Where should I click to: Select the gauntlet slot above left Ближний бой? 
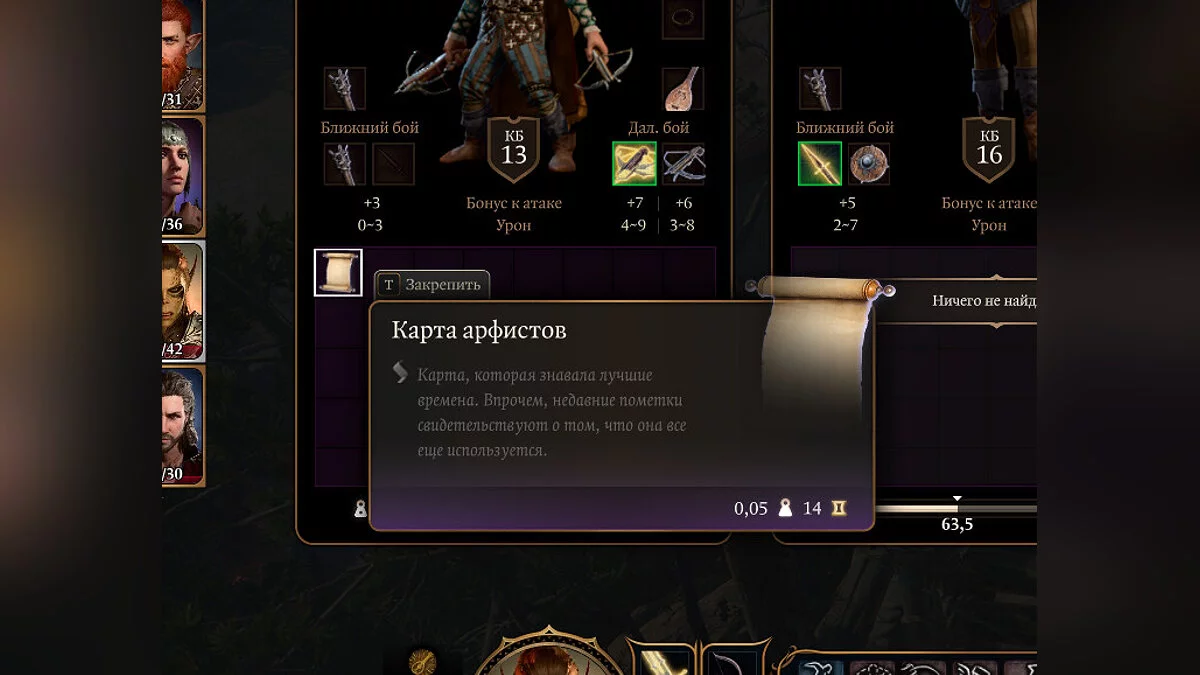(x=344, y=89)
